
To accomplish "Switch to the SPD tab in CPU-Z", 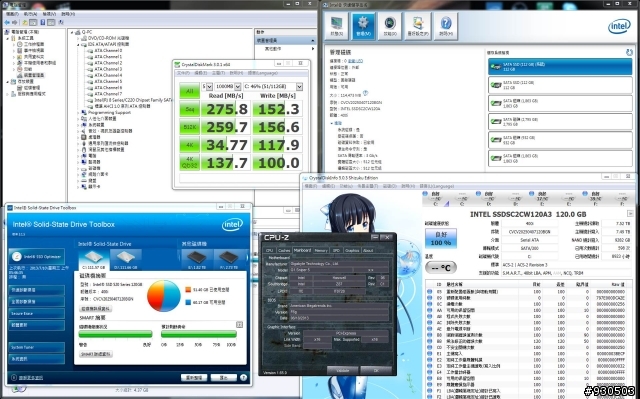I will tap(336, 250).
